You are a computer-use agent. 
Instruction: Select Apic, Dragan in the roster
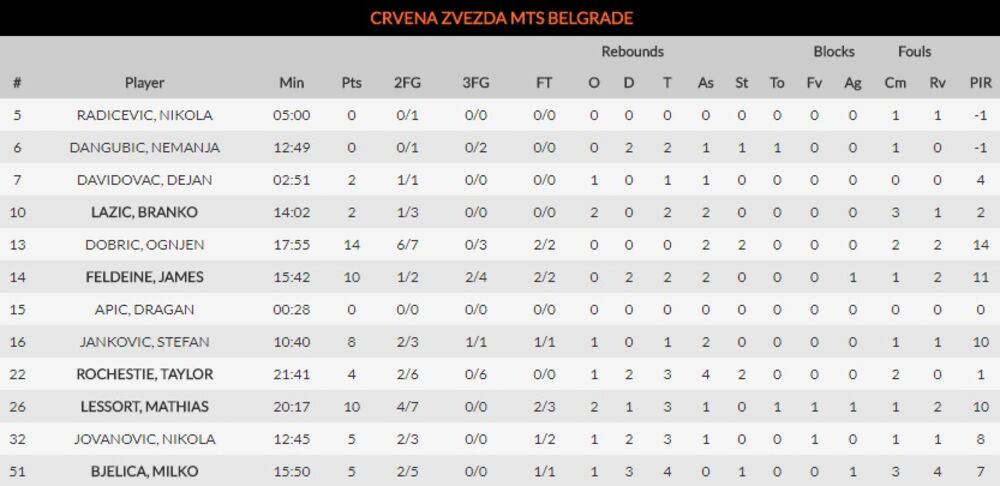[x=145, y=310]
